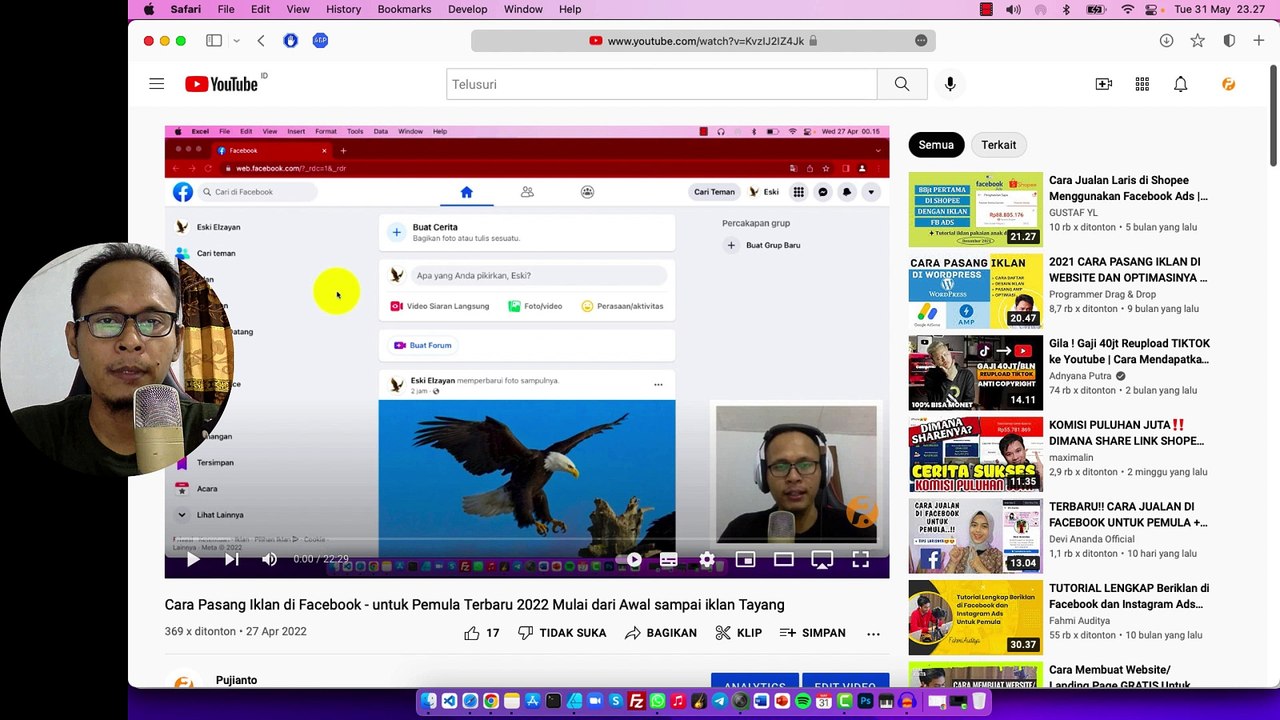
Task: Open the Komisi Puluhan Juta video title
Action: pyautogui.click(x=1126, y=433)
